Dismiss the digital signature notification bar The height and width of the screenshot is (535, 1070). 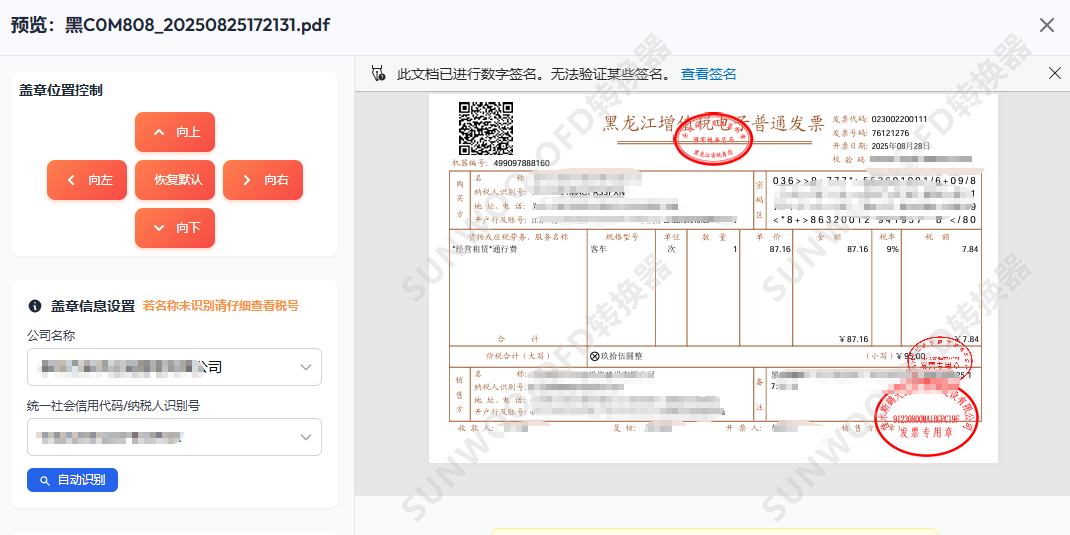(1054, 73)
